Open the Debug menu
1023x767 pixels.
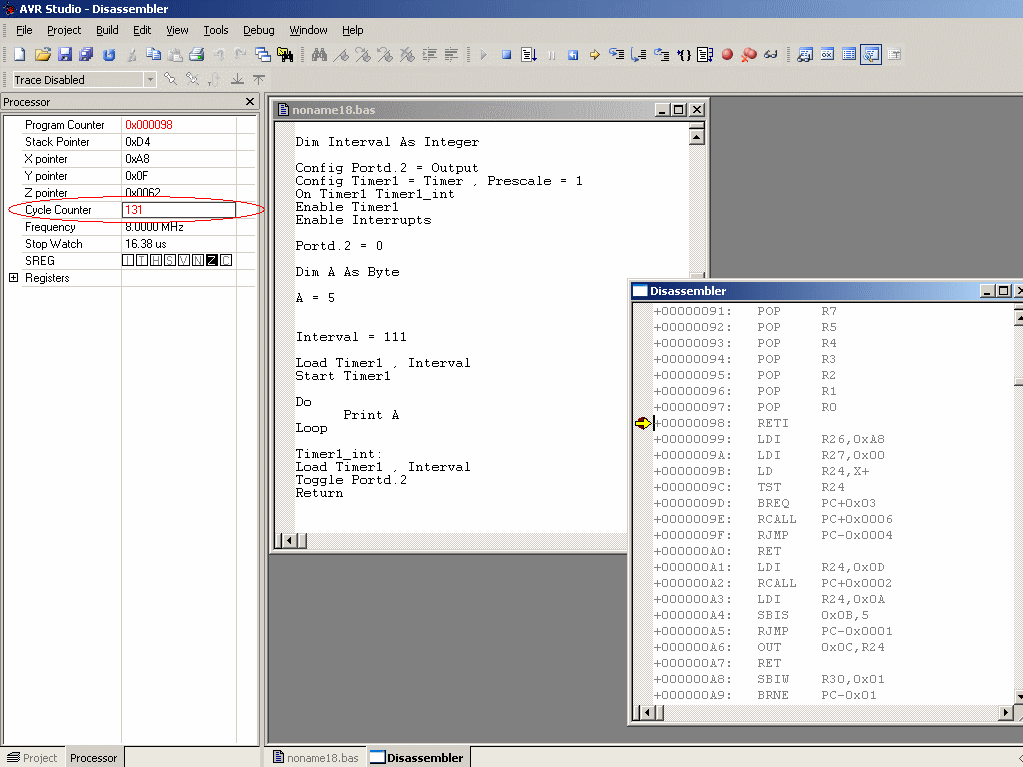click(x=258, y=30)
